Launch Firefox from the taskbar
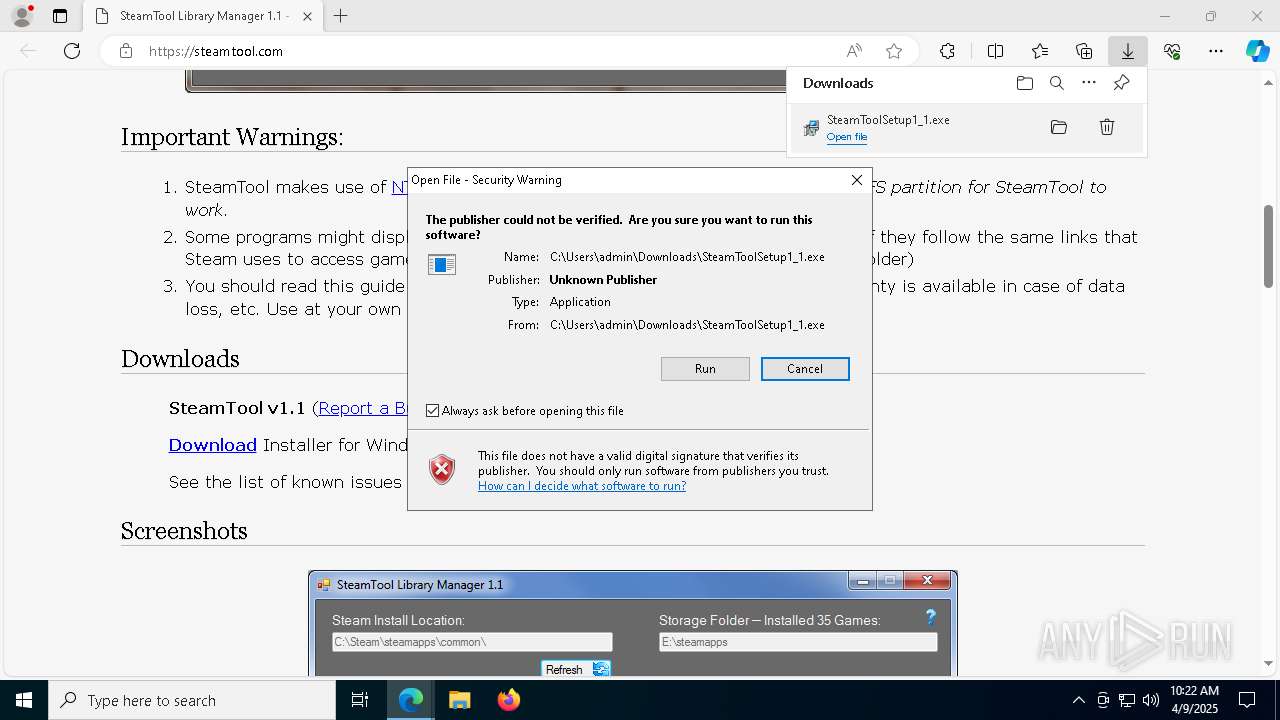Screen dimensions: 1280x720 pos(508,700)
